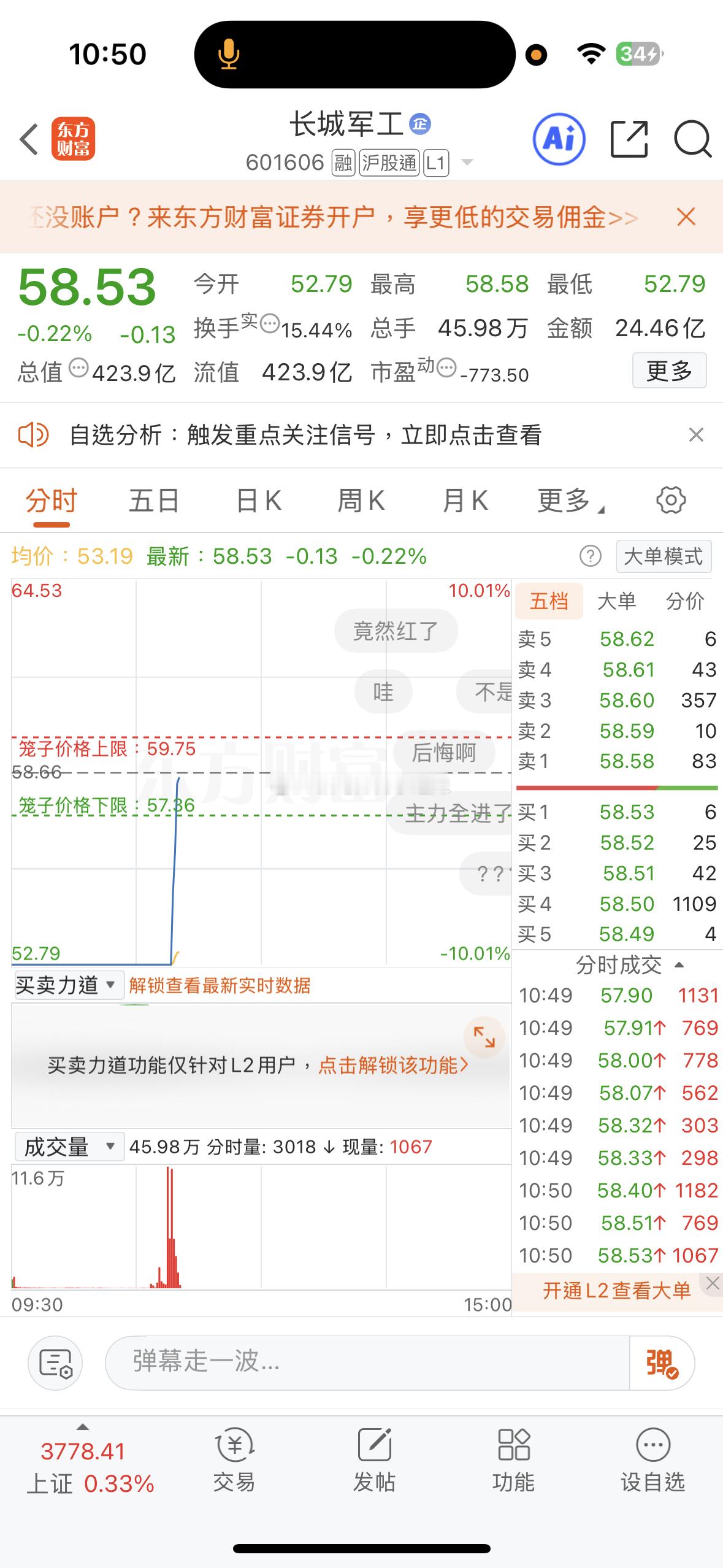This screenshot has width=723, height=1568.
Task: Open danmaku settings icon
Action: coord(55,1363)
